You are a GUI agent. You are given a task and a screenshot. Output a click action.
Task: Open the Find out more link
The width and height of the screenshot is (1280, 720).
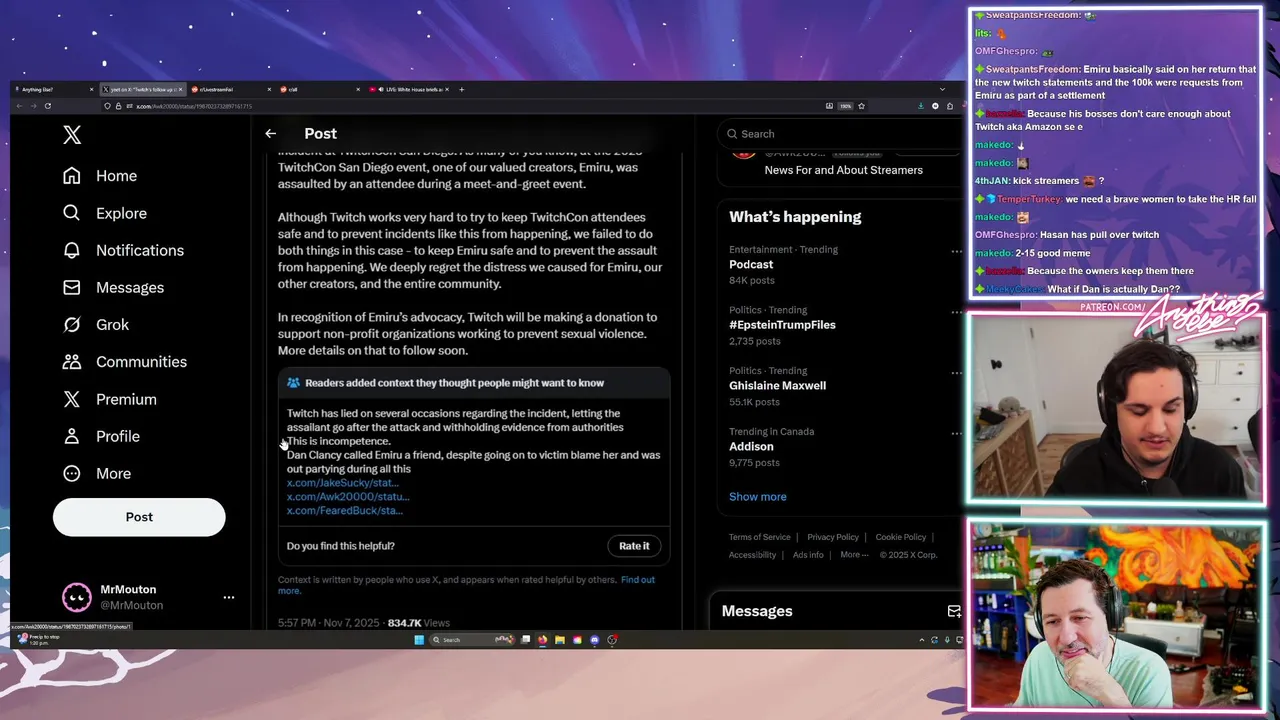(638, 580)
